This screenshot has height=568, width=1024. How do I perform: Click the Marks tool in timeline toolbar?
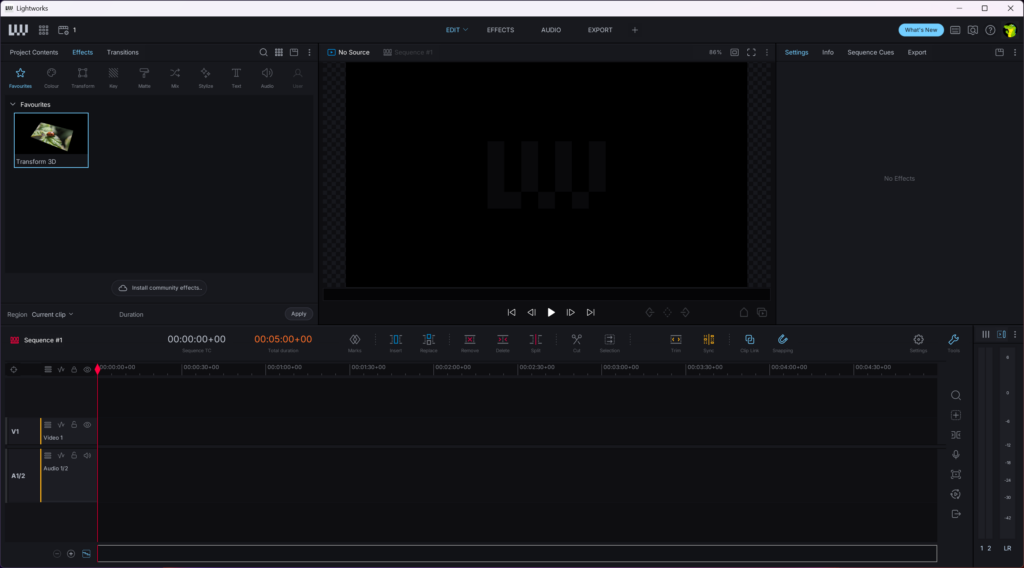[x=355, y=342]
